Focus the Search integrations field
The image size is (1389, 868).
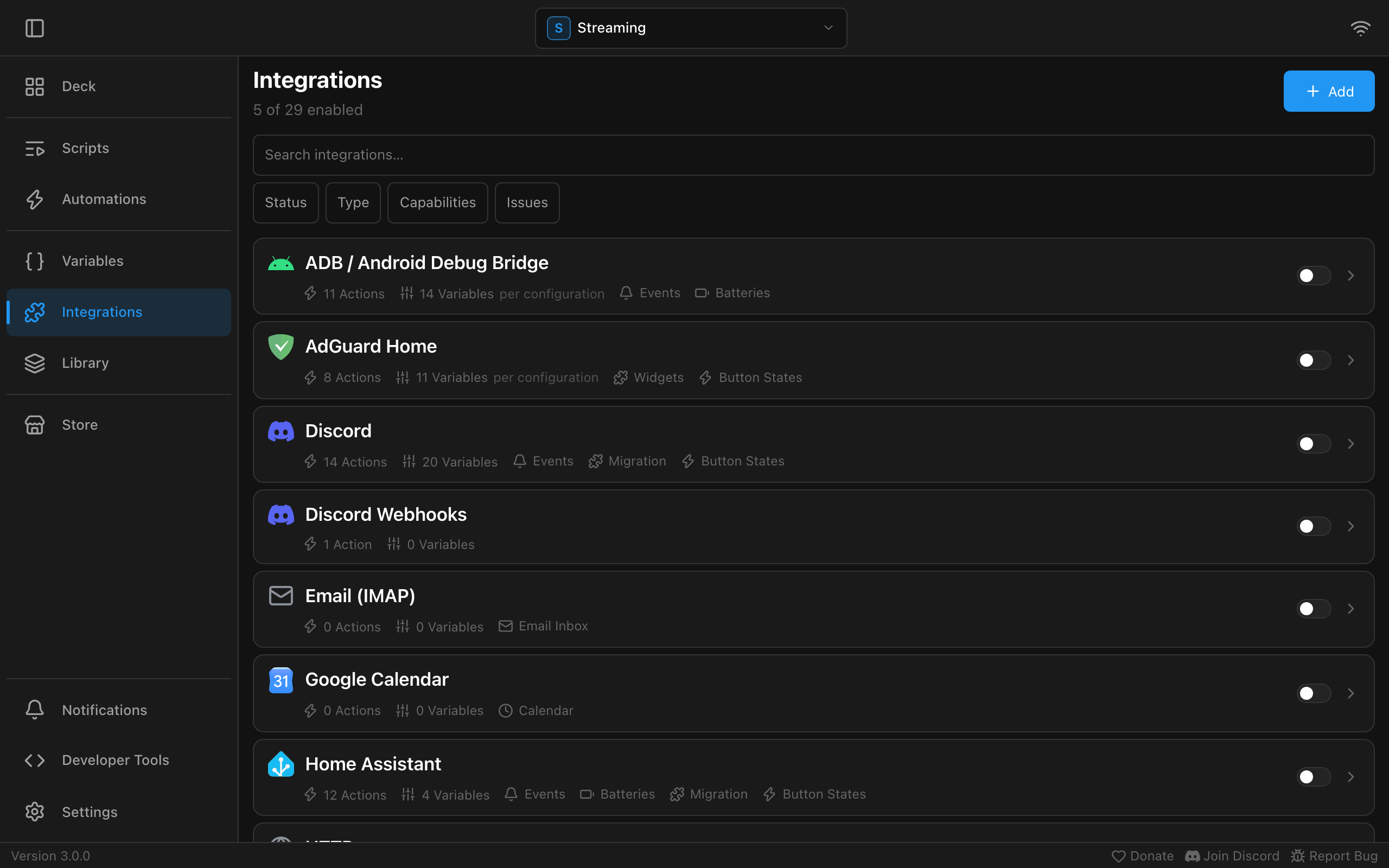pyautogui.click(x=813, y=155)
